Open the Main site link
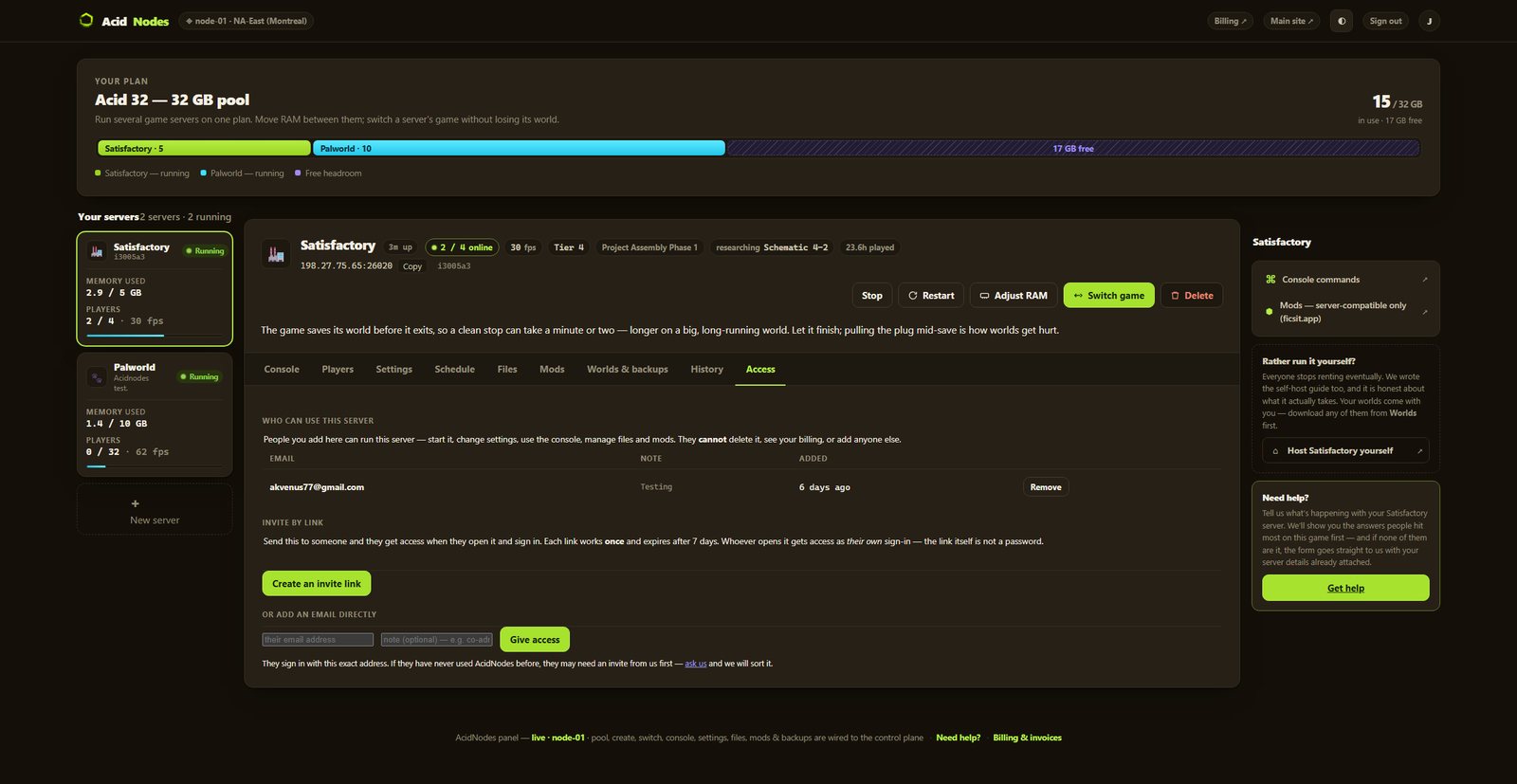Screen dimensions: 1517x784 click(x=1291, y=21)
